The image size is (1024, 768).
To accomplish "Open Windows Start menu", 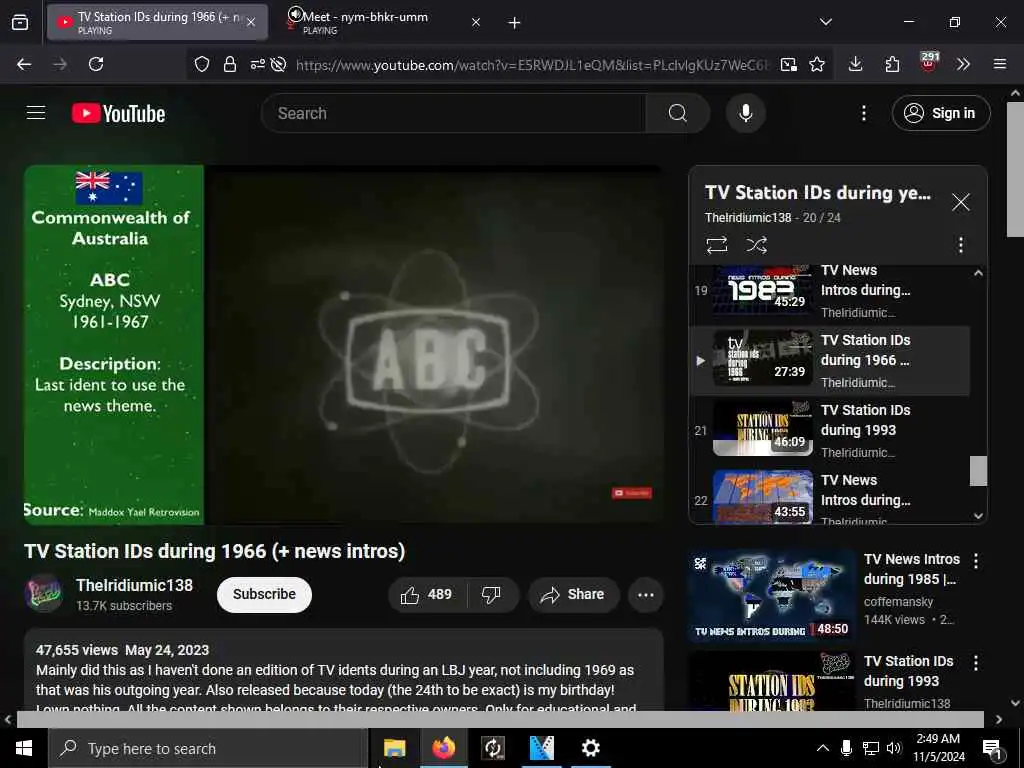I will coord(24,748).
